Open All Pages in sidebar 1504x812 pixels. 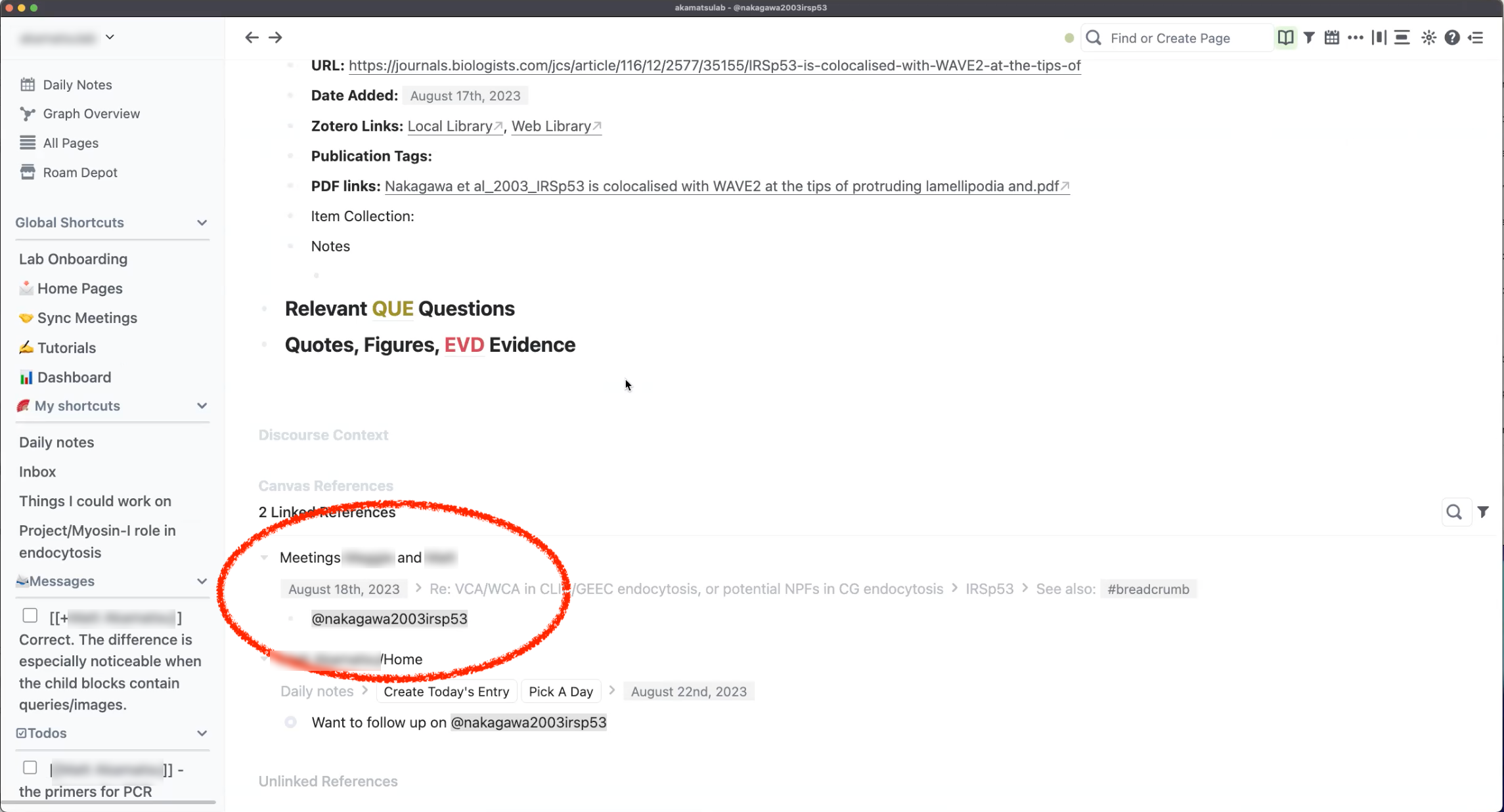click(59, 143)
